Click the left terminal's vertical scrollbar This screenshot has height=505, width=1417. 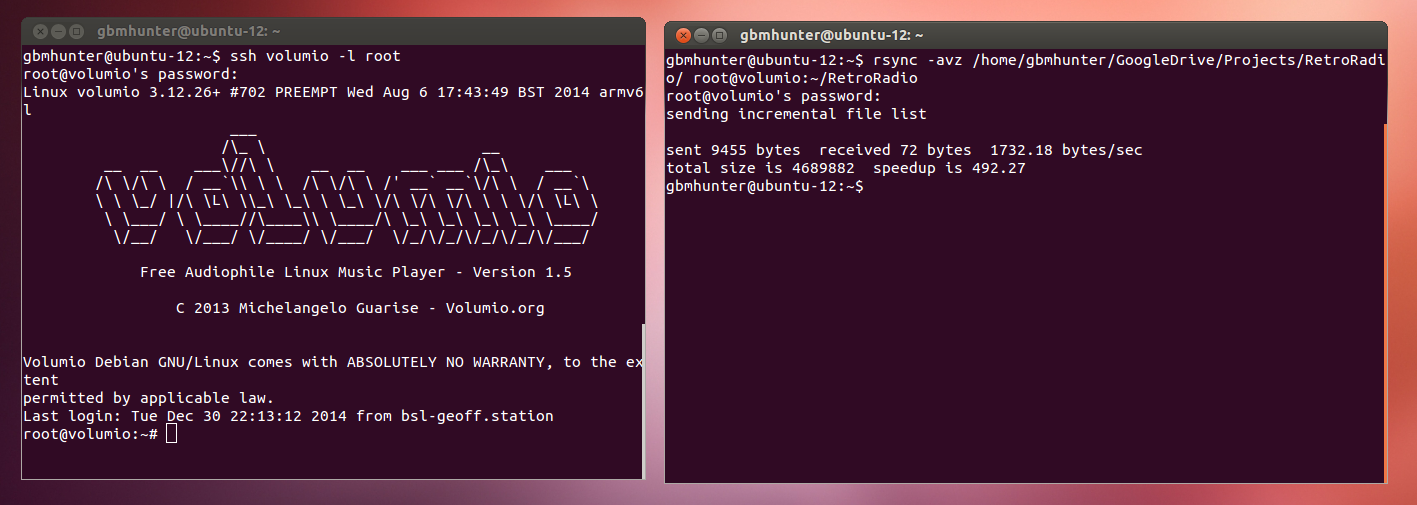(642, 400)
